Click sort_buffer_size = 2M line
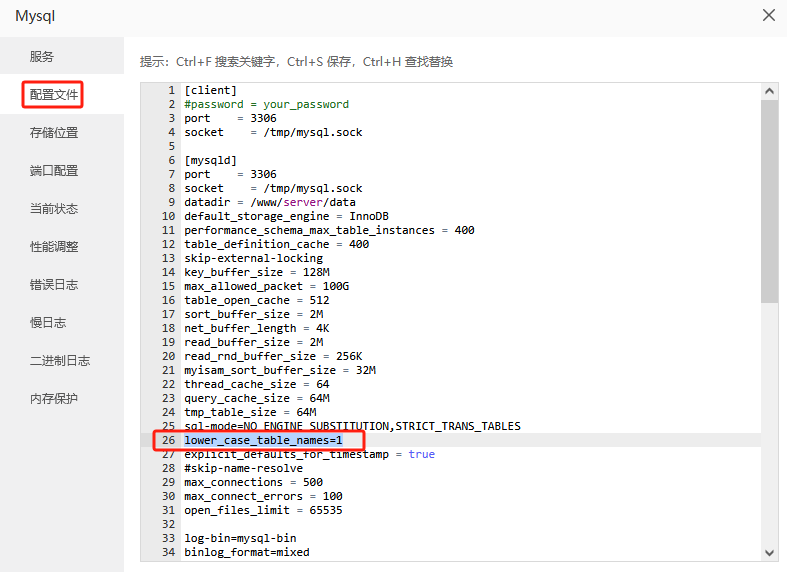The height and width of the screenshot is (572, 787). click(253, 314)
